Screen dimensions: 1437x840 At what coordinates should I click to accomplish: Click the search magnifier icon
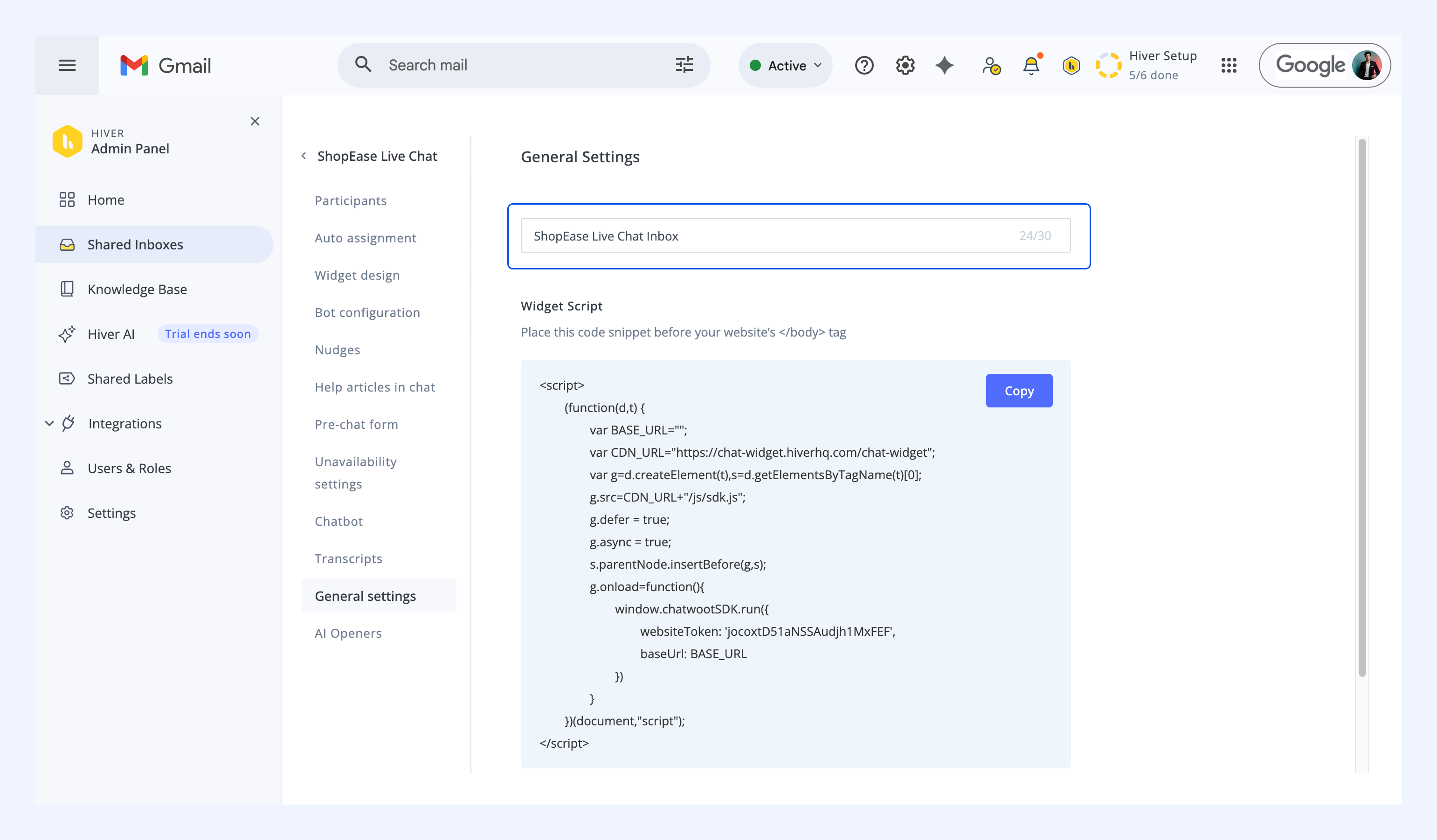363,64
